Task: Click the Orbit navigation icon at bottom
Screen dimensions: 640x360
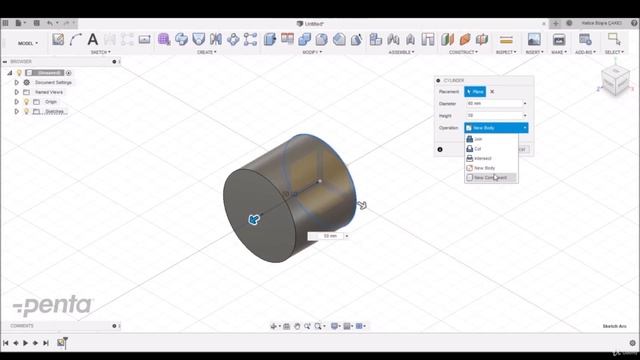Action: coord(274,326)
